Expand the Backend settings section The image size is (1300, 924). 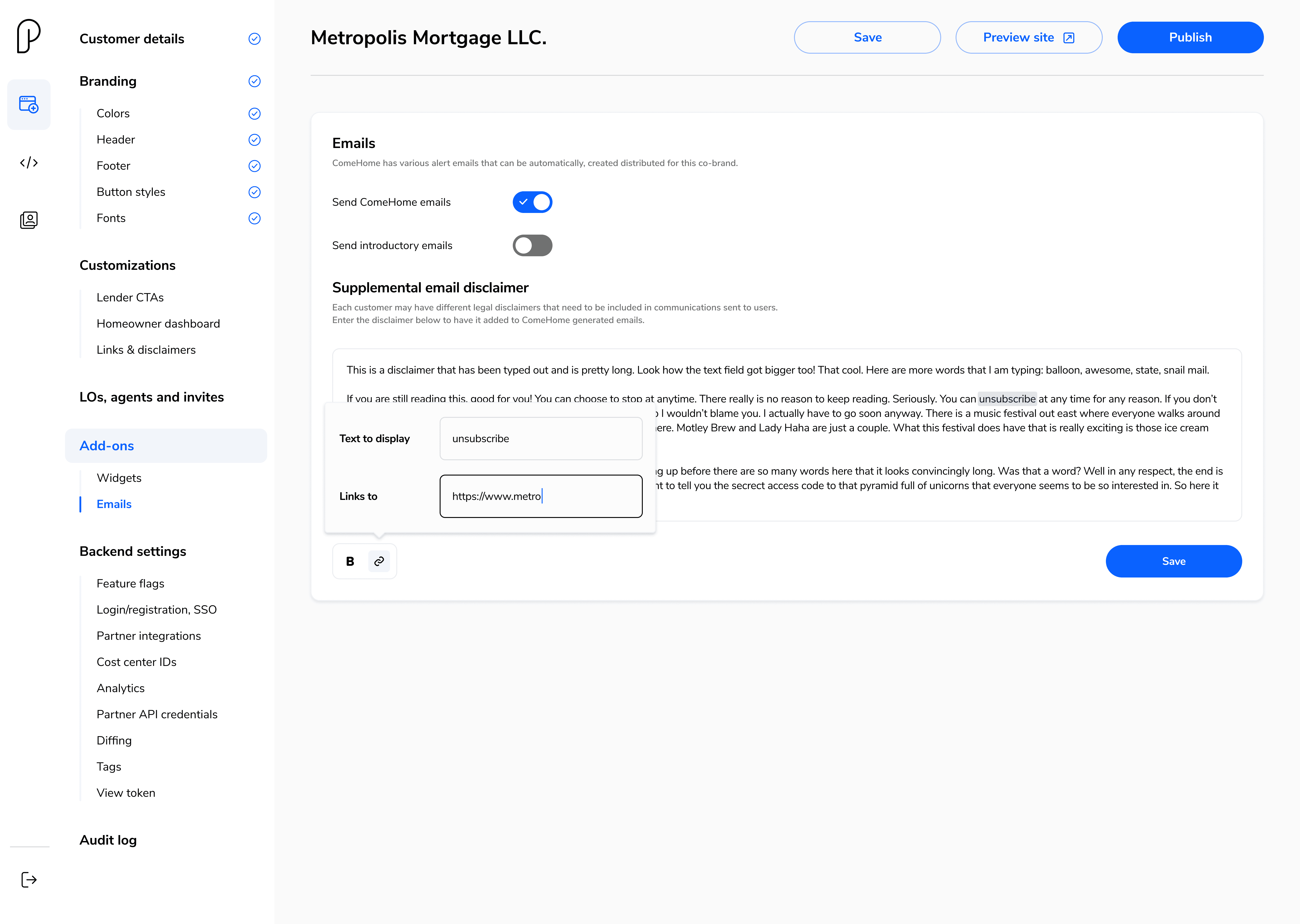(x=133, y=551)
